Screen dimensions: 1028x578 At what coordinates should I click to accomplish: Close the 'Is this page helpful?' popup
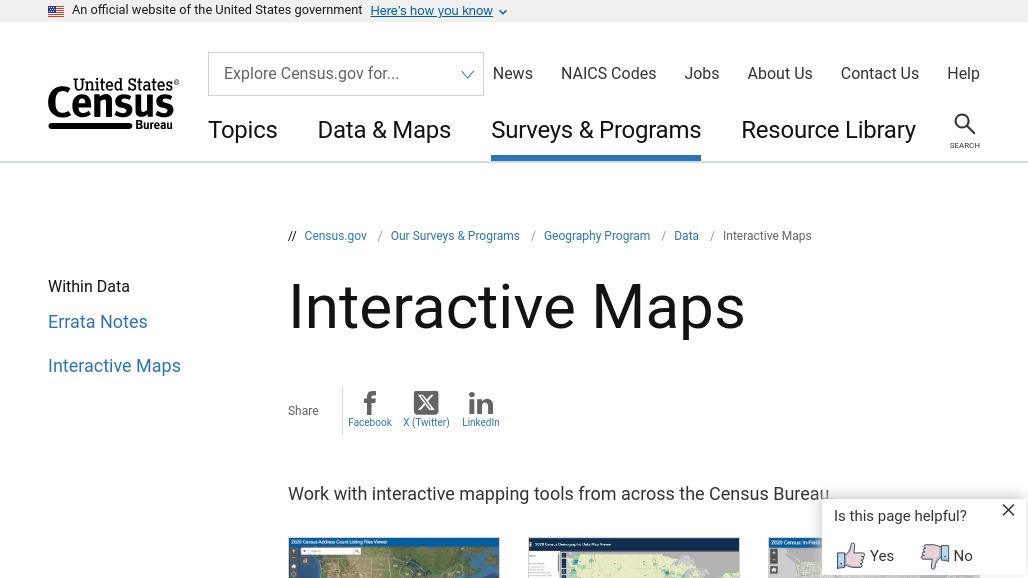tap(1008, 510)
